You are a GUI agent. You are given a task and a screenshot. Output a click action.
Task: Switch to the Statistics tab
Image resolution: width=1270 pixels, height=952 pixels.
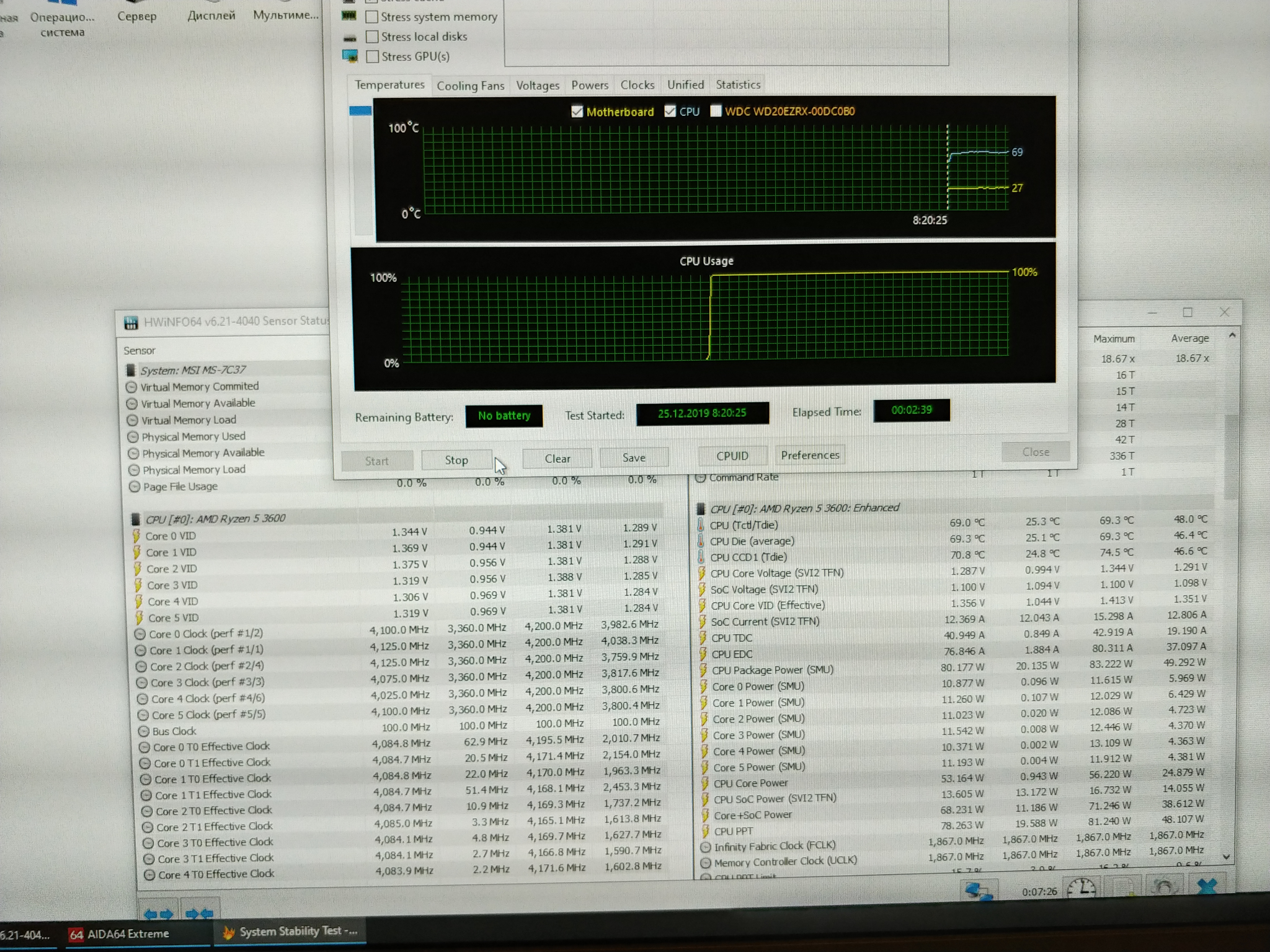pos(737,84)
